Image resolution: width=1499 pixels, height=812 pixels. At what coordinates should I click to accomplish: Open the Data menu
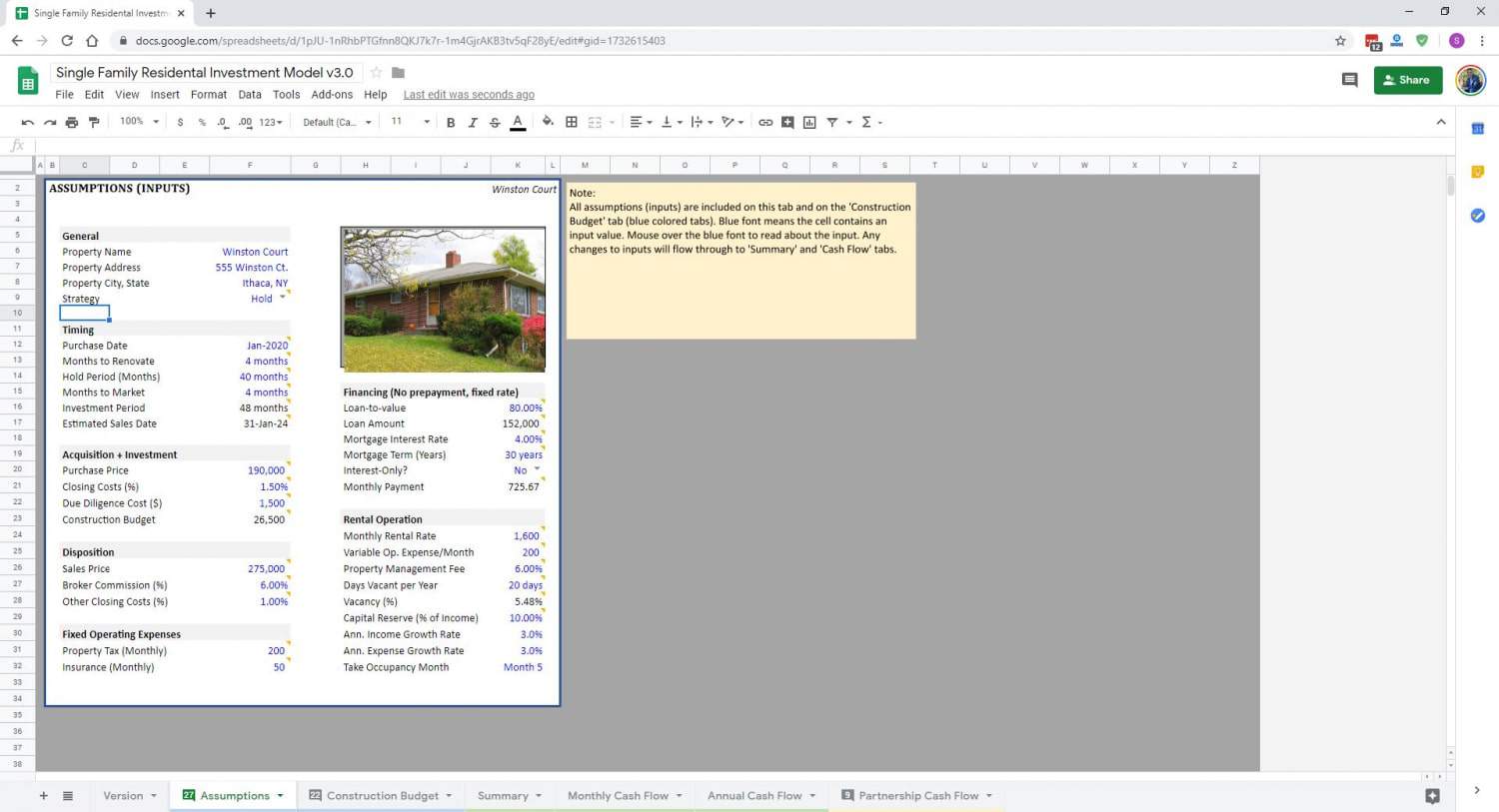[249, 94]
